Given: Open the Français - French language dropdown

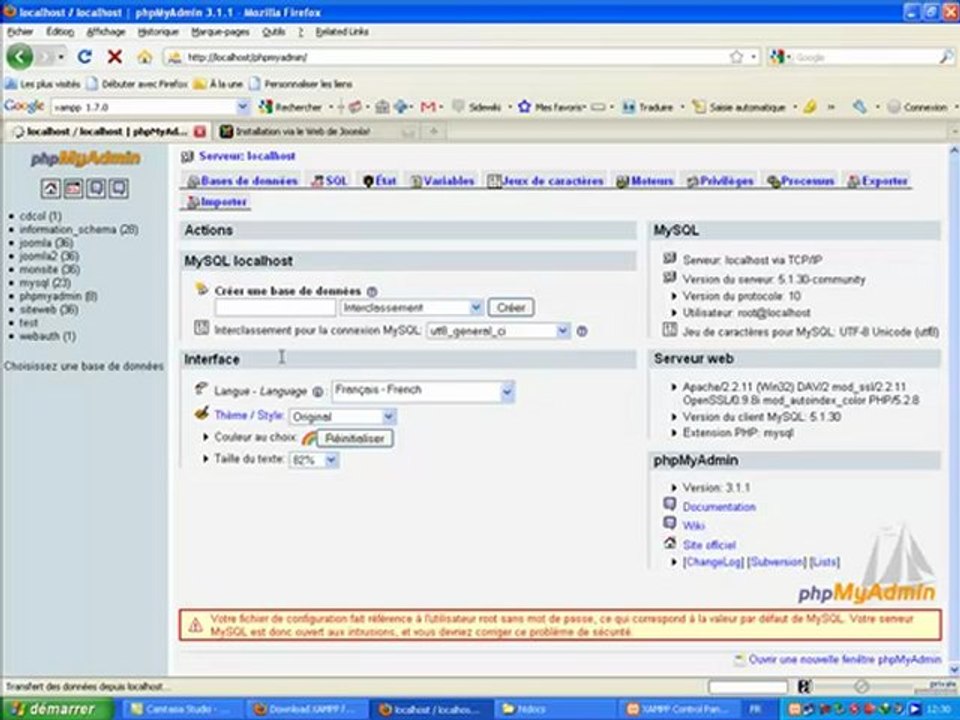Looking at the screenshot, I should click(423, 391).
